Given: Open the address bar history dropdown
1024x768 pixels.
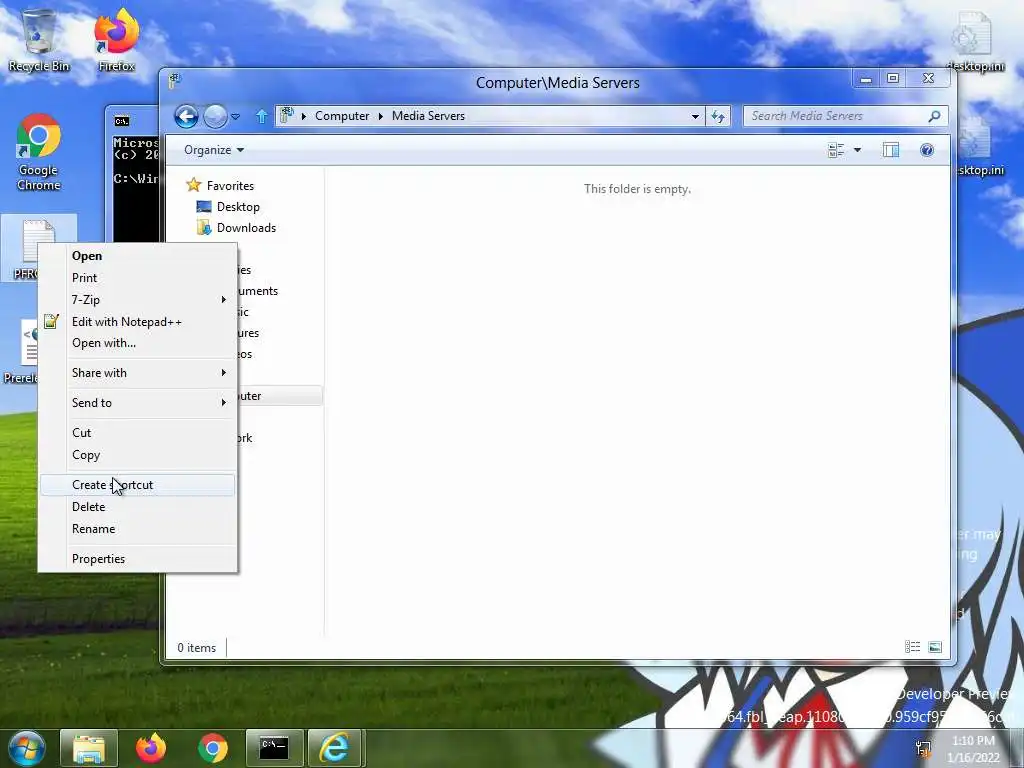Looking at the screenshot, I should click(695, 116).
